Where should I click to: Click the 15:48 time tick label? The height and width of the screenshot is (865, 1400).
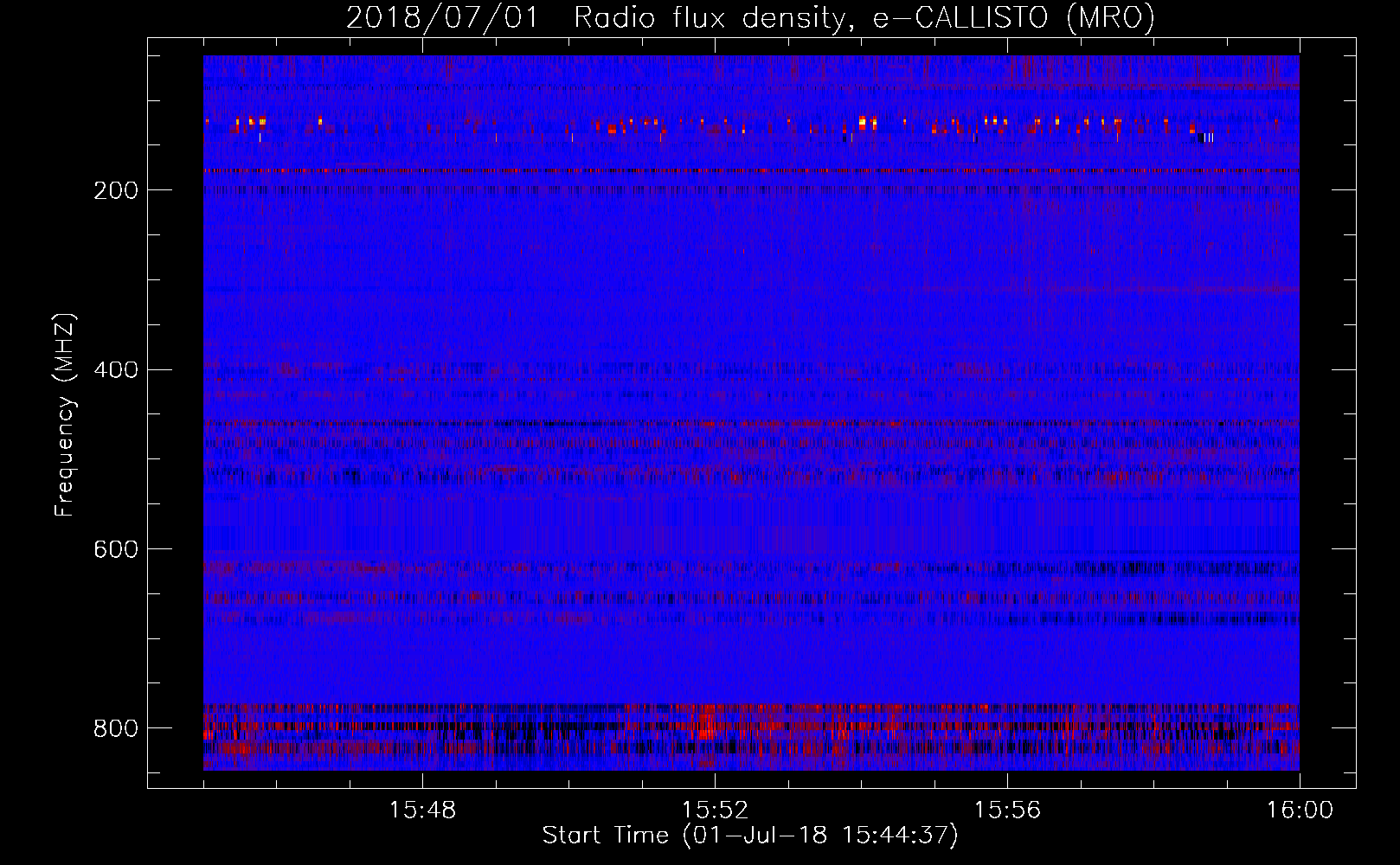tap(422, 811)
